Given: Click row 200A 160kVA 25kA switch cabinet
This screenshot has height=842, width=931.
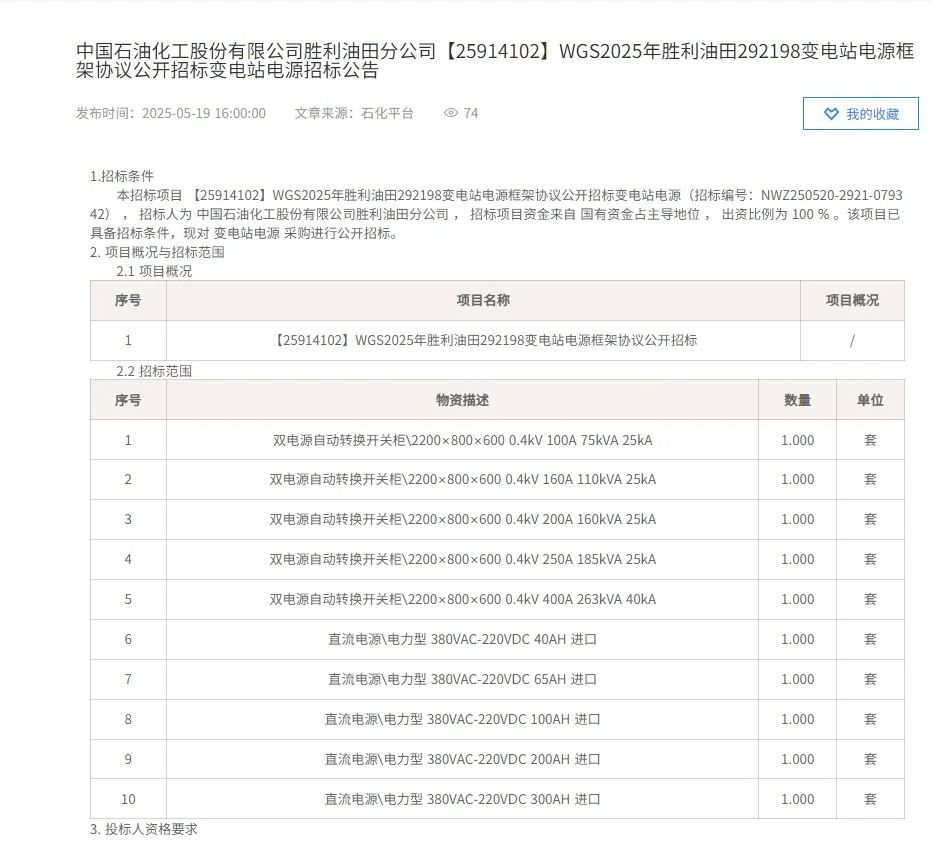Looking at the screenshot, I should (x=498, y=520).
